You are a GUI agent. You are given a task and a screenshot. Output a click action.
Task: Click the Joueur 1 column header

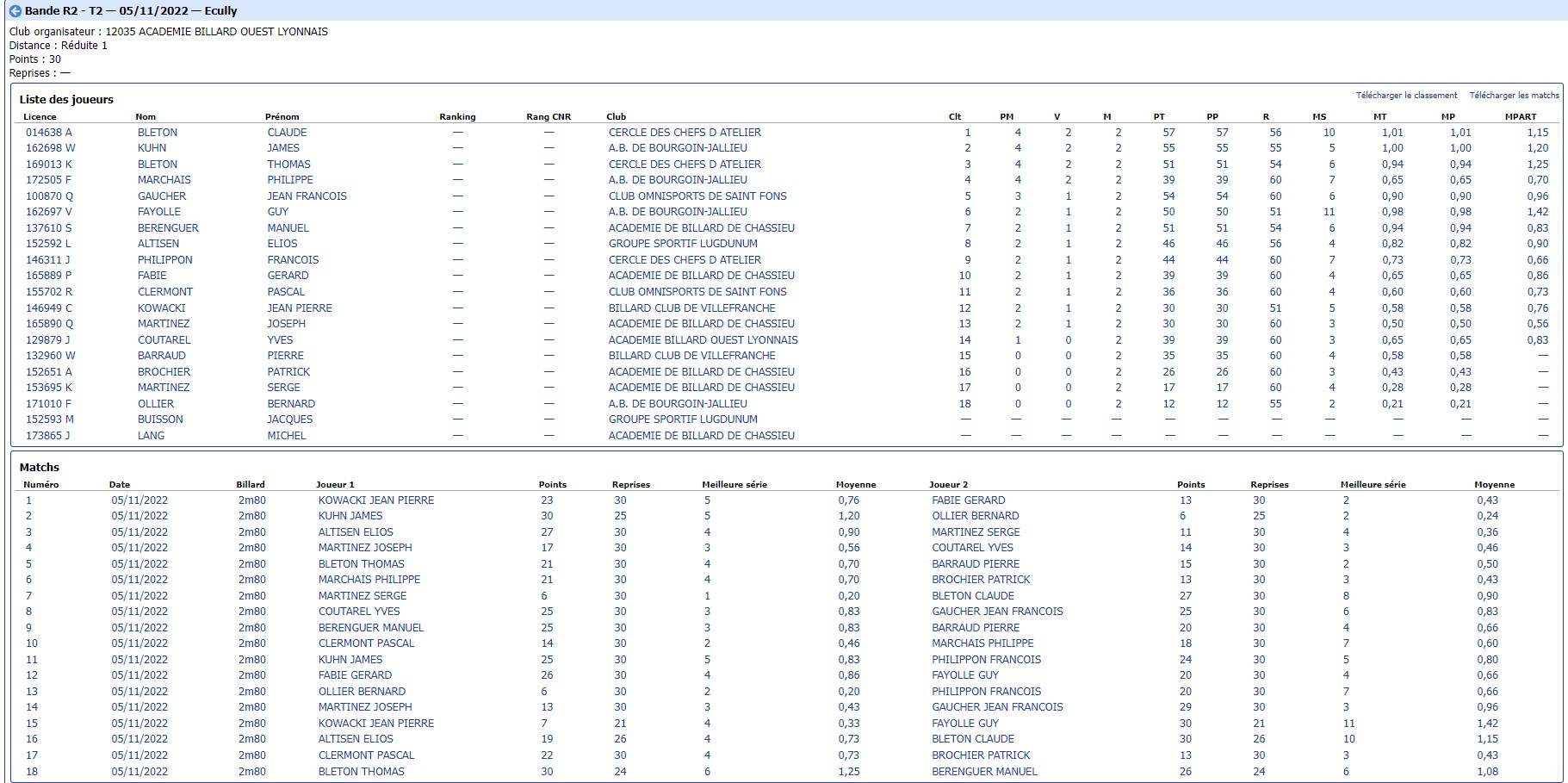pos(335,485)
